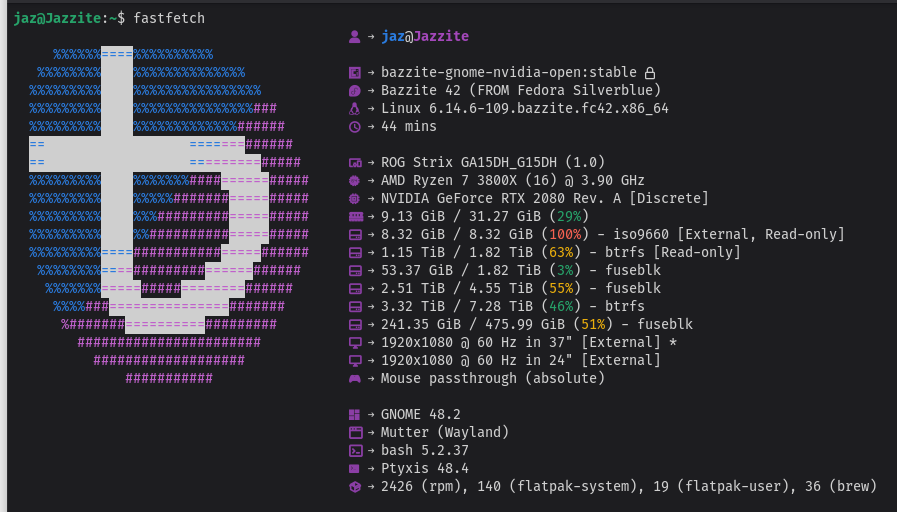Click the Bazzite ASCII art logo
Viewport: 897px width, 512px height.
[x=169, y=216]
